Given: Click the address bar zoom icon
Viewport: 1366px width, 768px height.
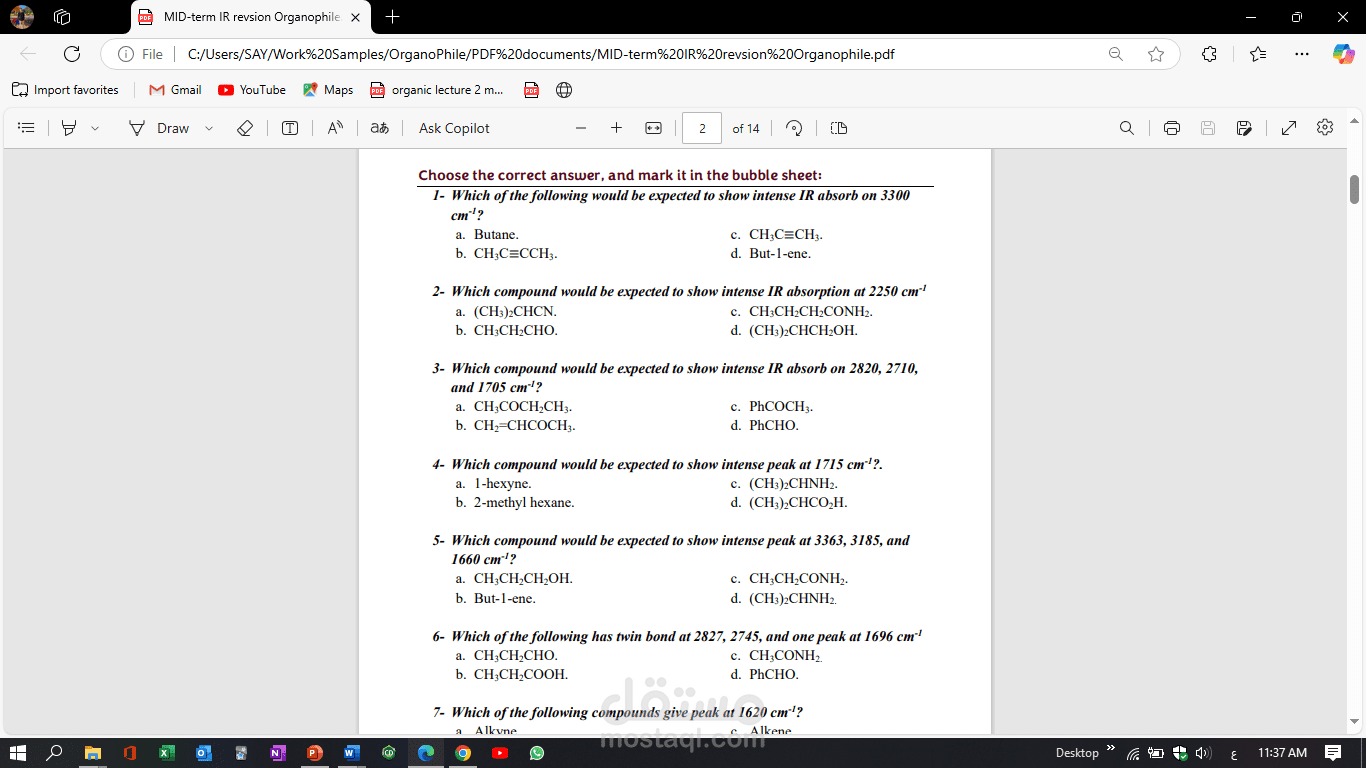Looking at the screenshot, I should 1116,54.
